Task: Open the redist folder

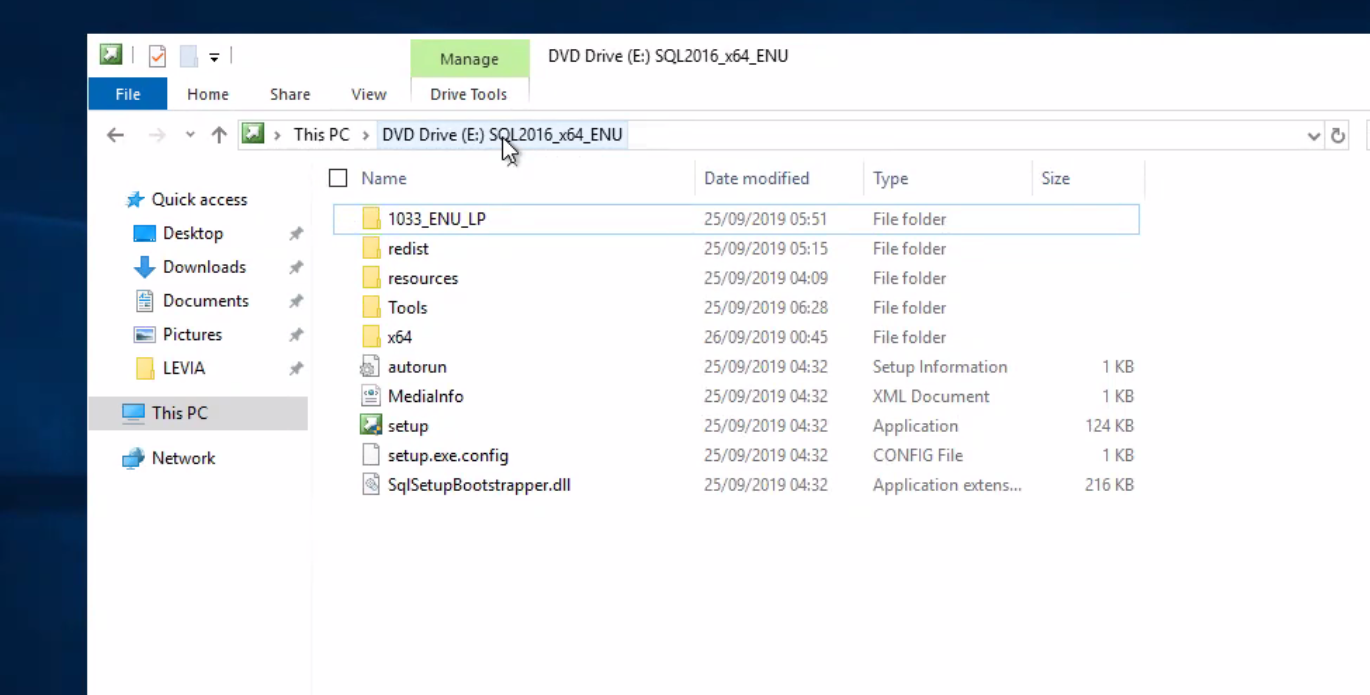Action: click(408, 248)
